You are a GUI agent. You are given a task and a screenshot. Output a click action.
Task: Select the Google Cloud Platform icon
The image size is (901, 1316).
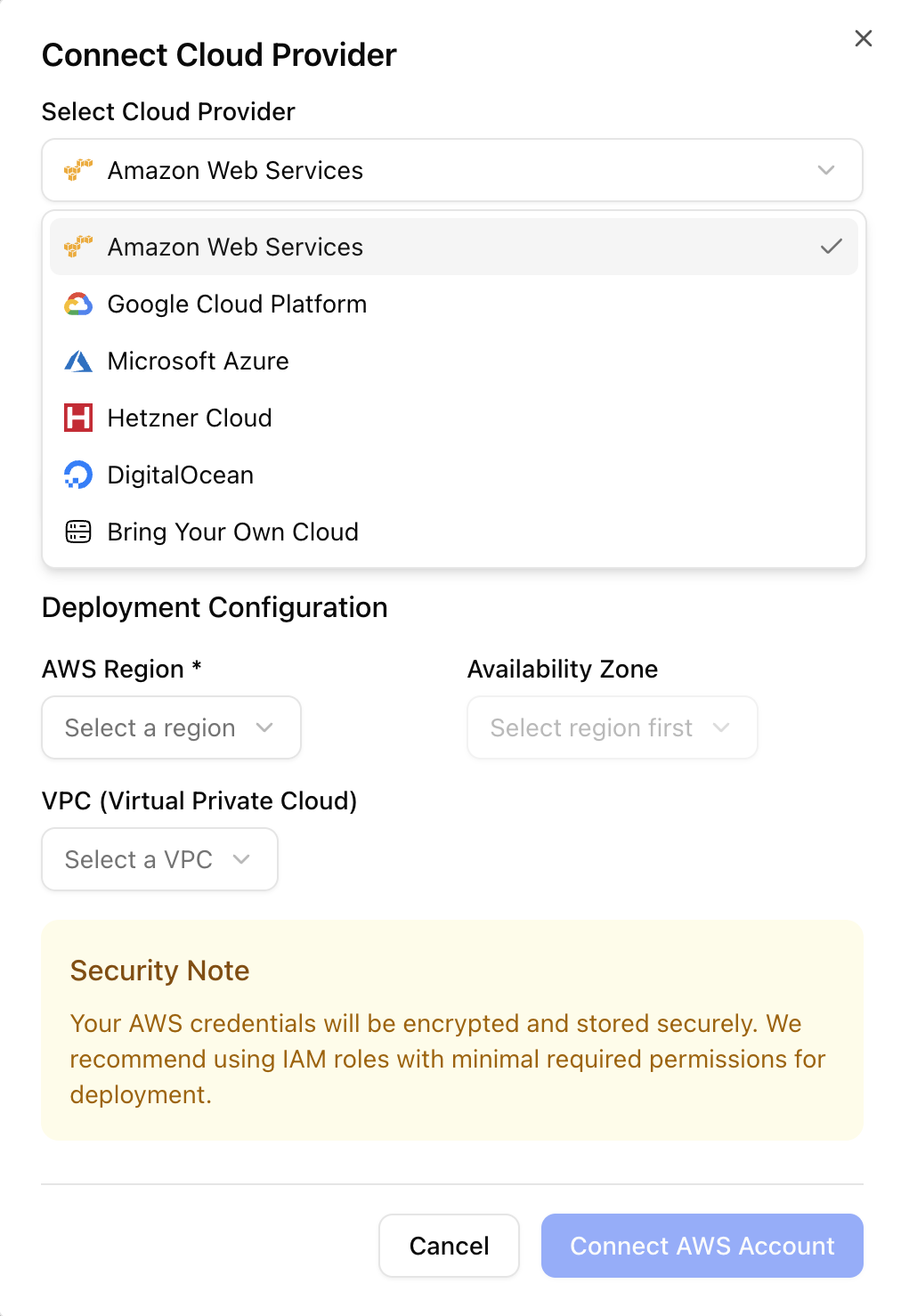click(78, 304)
